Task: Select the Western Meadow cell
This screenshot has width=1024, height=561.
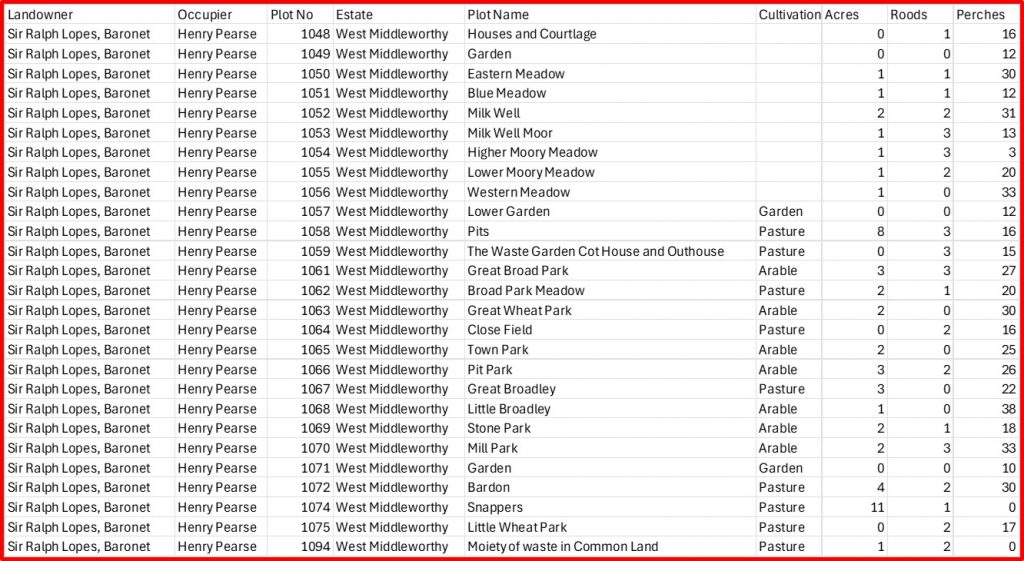Action: 611,192
